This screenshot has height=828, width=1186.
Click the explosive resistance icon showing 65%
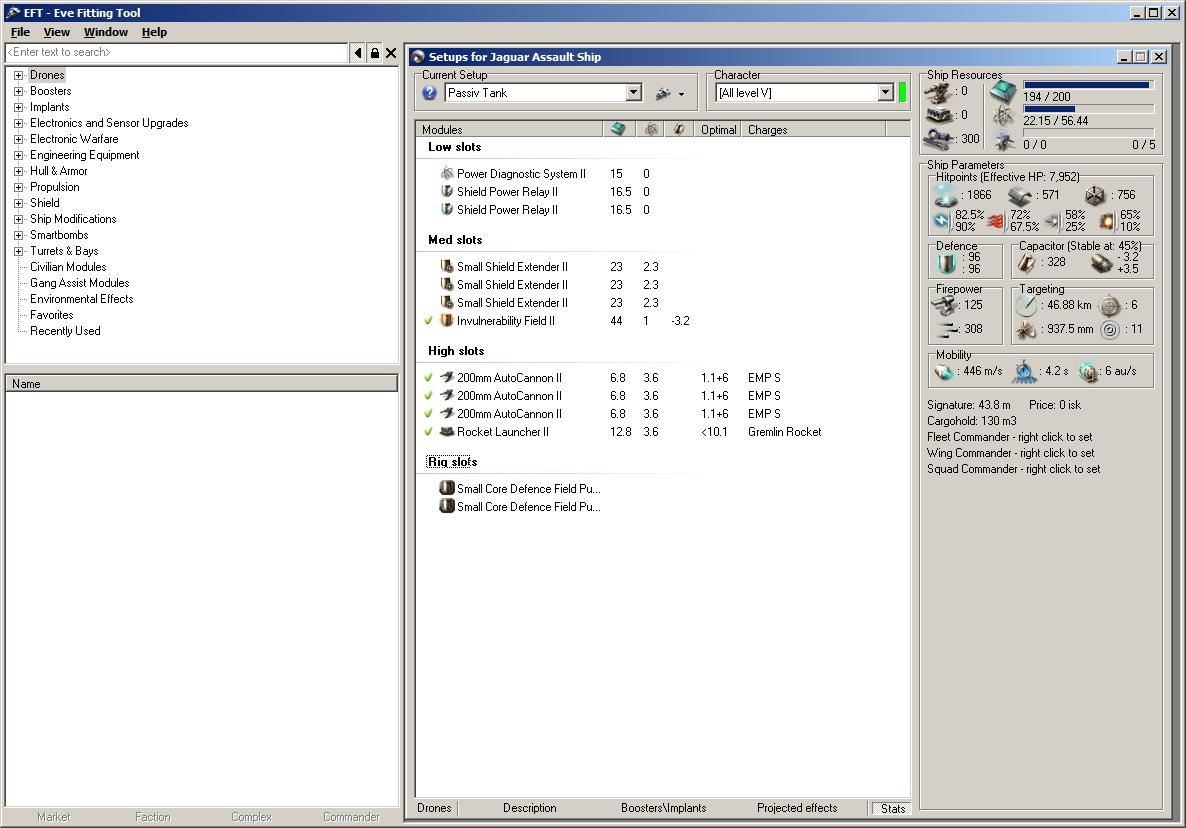1107,221
